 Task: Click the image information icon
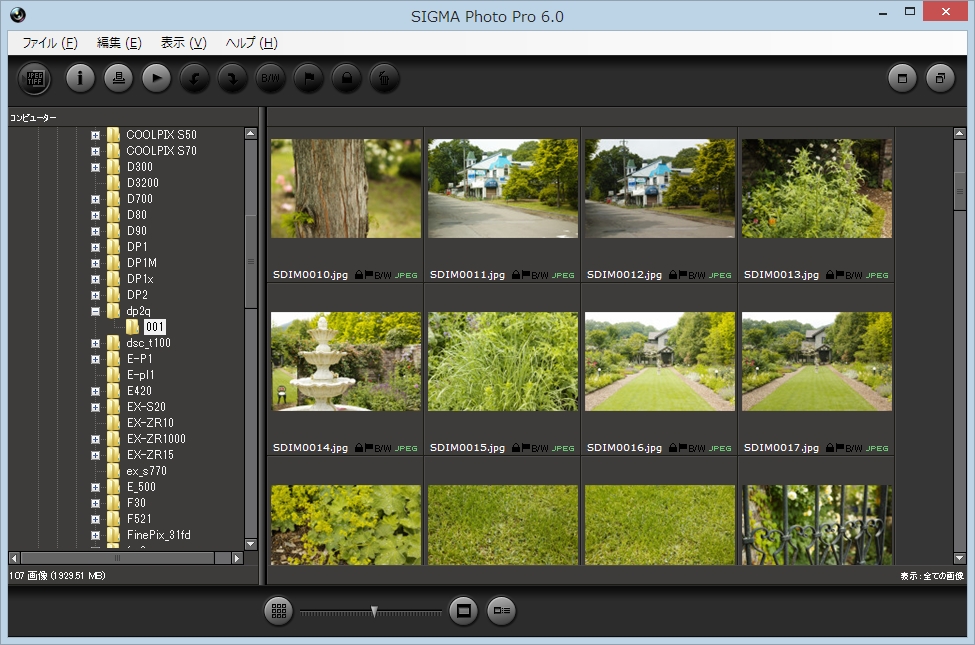80,79
